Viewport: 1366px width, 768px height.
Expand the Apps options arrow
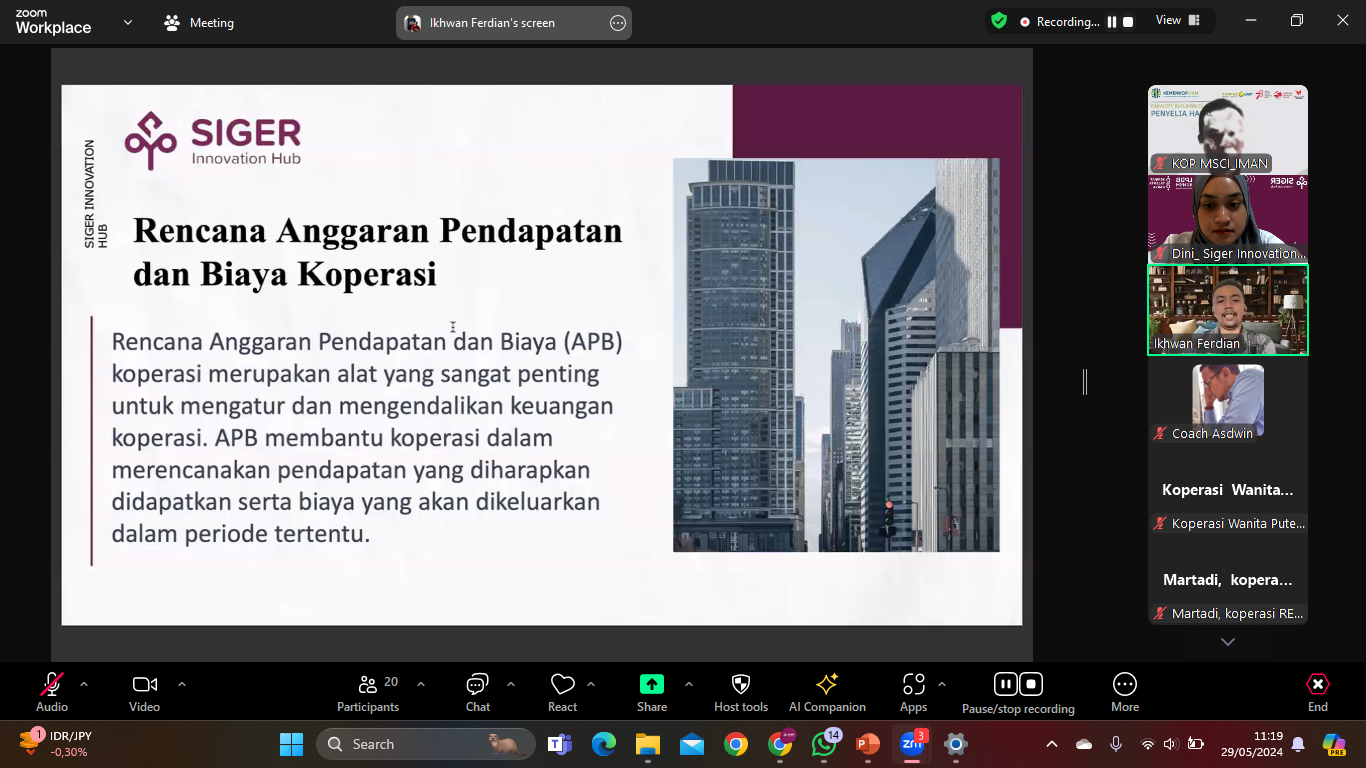point(942,684)
